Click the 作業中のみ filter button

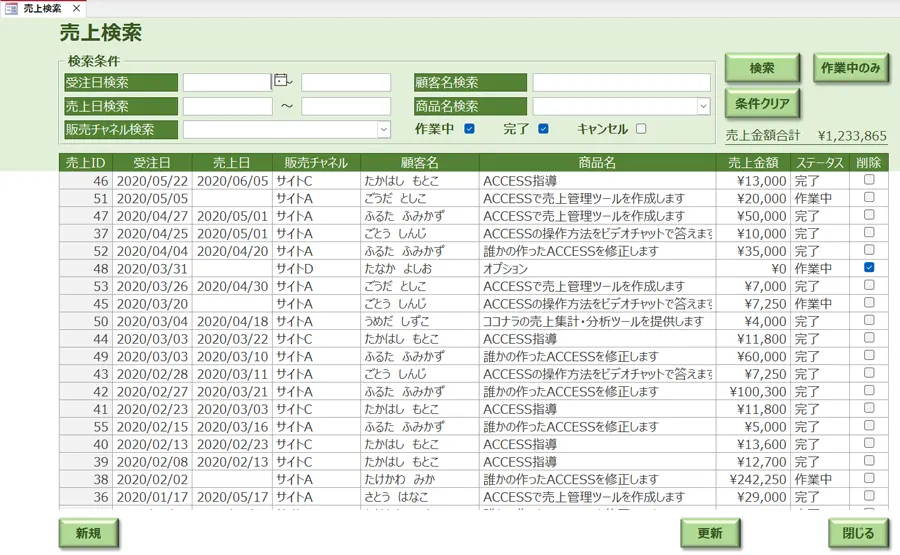pyautogui.click(x=850, y=68)
